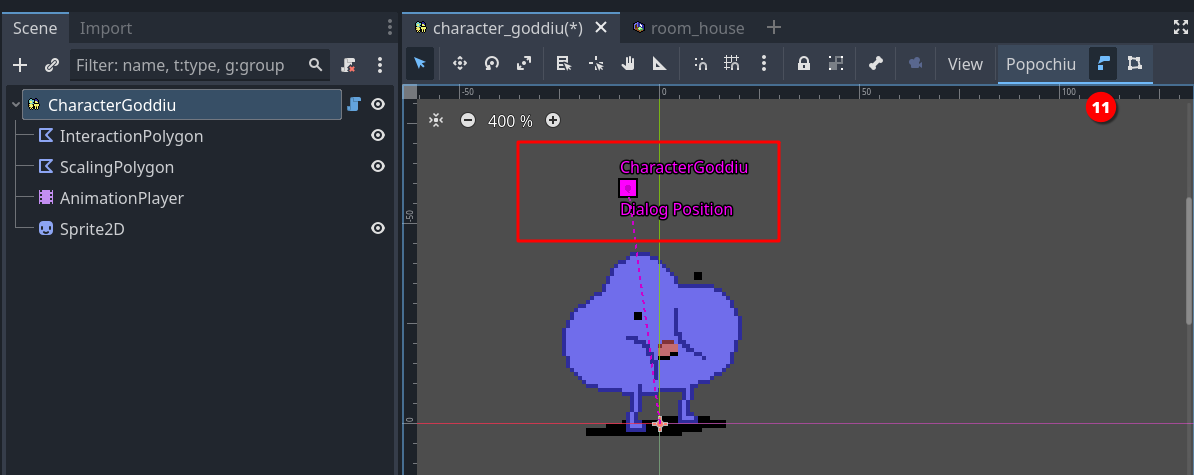Add a new scene tab

click(774, 27)
